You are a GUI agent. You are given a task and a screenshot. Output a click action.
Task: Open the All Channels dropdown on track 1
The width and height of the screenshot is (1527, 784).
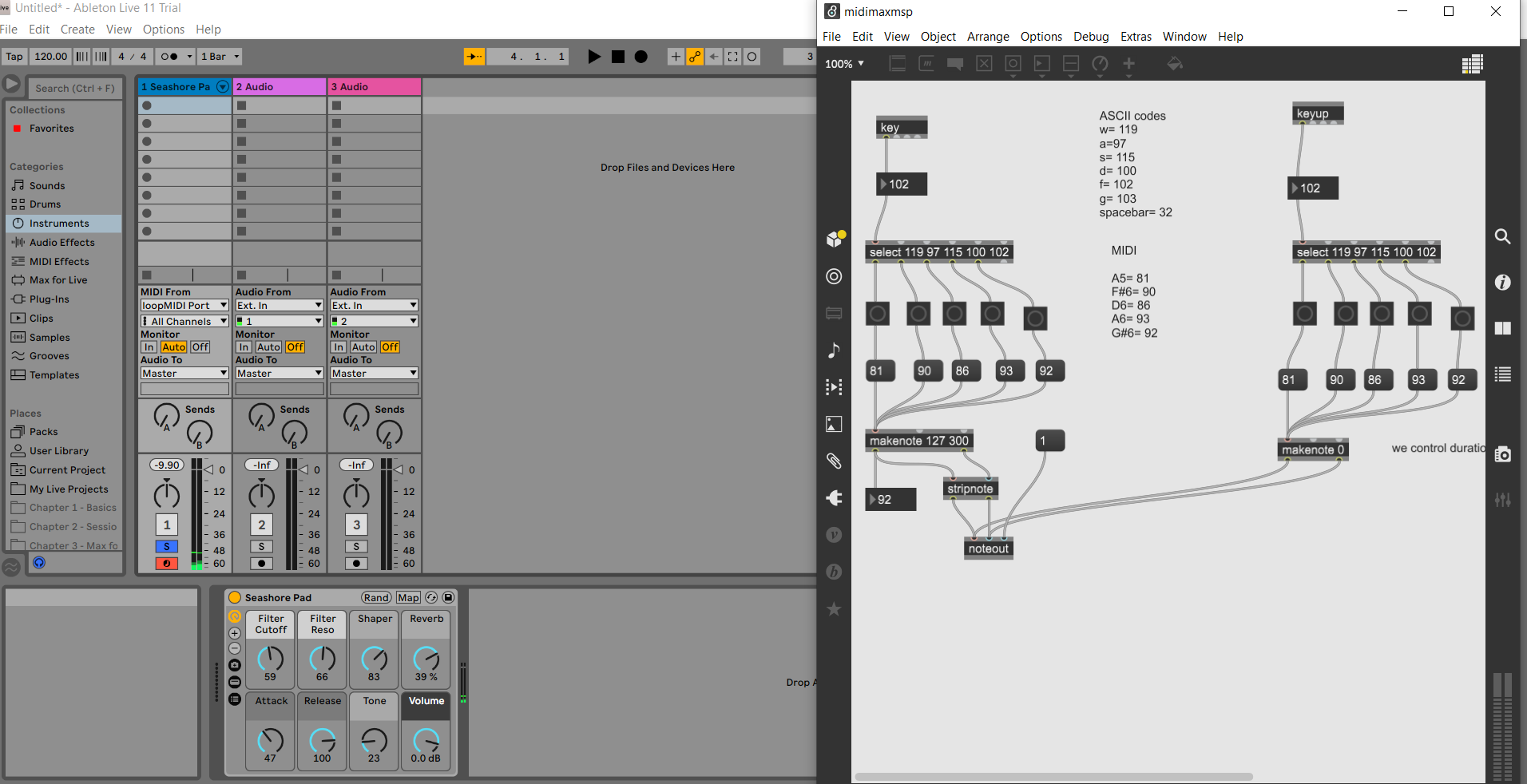click(x=184, y=321)
